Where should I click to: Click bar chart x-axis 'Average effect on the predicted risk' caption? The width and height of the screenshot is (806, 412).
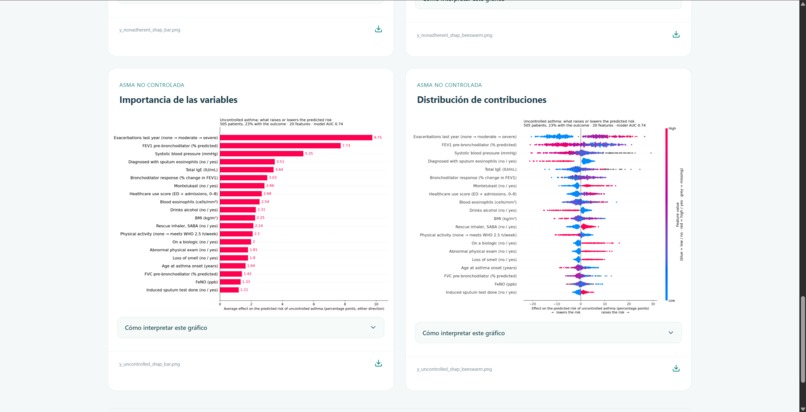304,308
